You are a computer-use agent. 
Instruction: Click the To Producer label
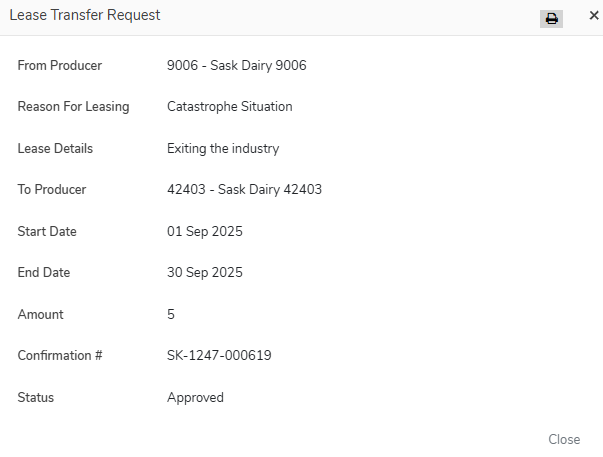tap(52, 190)
